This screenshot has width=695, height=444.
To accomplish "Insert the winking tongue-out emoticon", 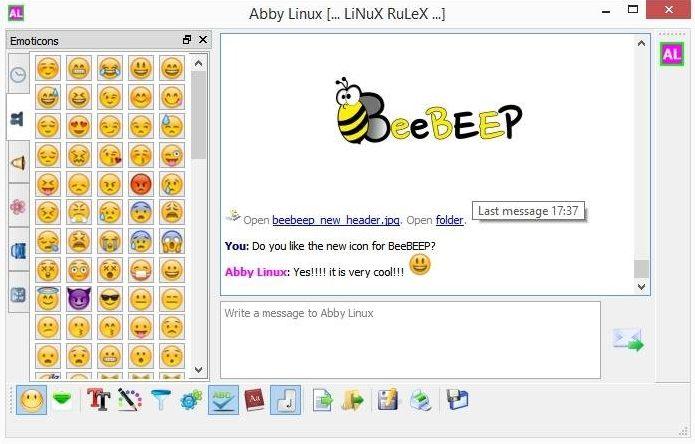I will pyautogui.click(x=172, y=155).
